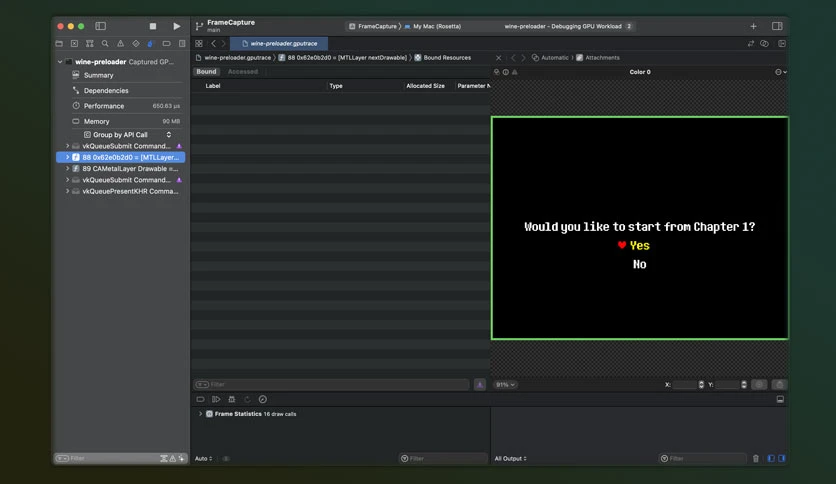
Task: Open the Breakpoint navigator icon
Action: pos(166,44)
